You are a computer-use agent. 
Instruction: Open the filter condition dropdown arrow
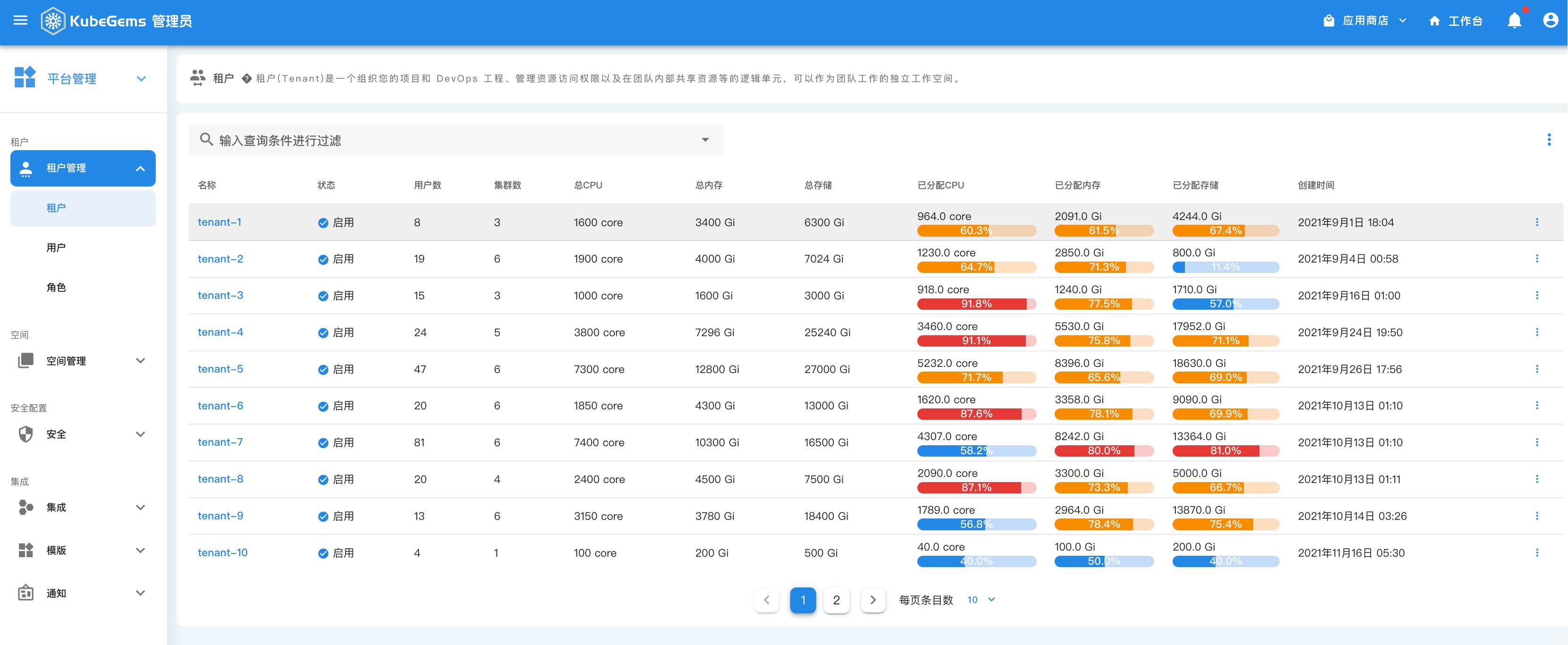point(705,139)
